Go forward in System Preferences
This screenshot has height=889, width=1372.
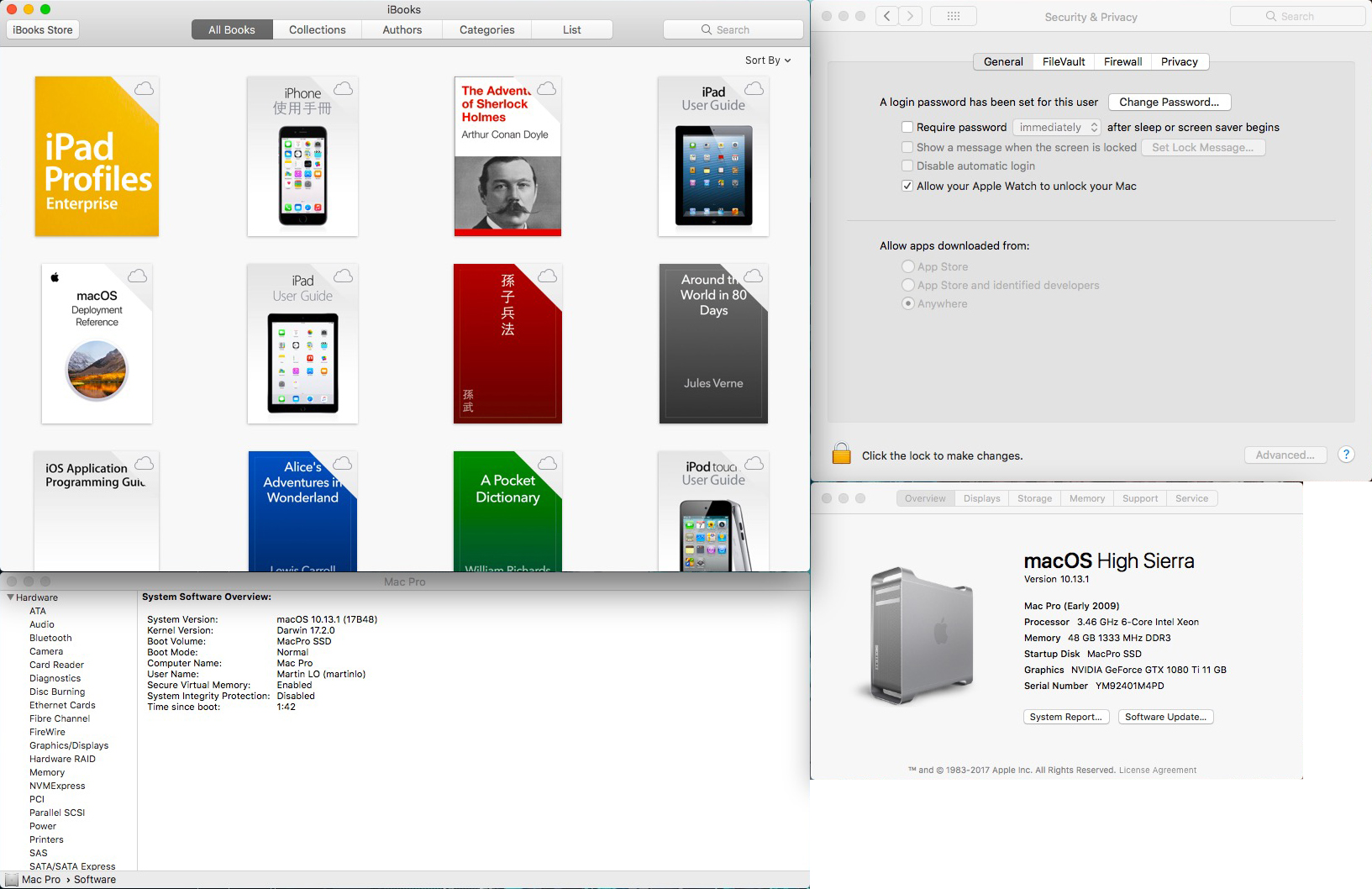[910, 16]
